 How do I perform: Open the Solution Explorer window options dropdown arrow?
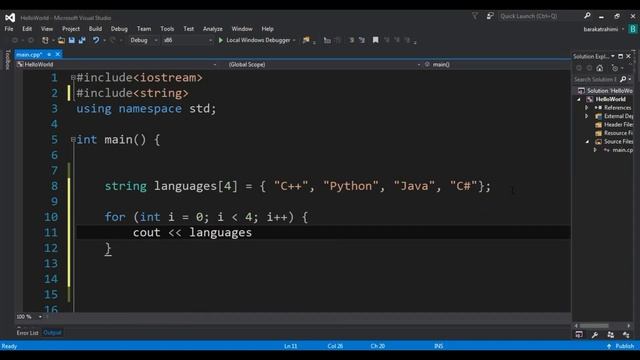[x=613, y=56]
